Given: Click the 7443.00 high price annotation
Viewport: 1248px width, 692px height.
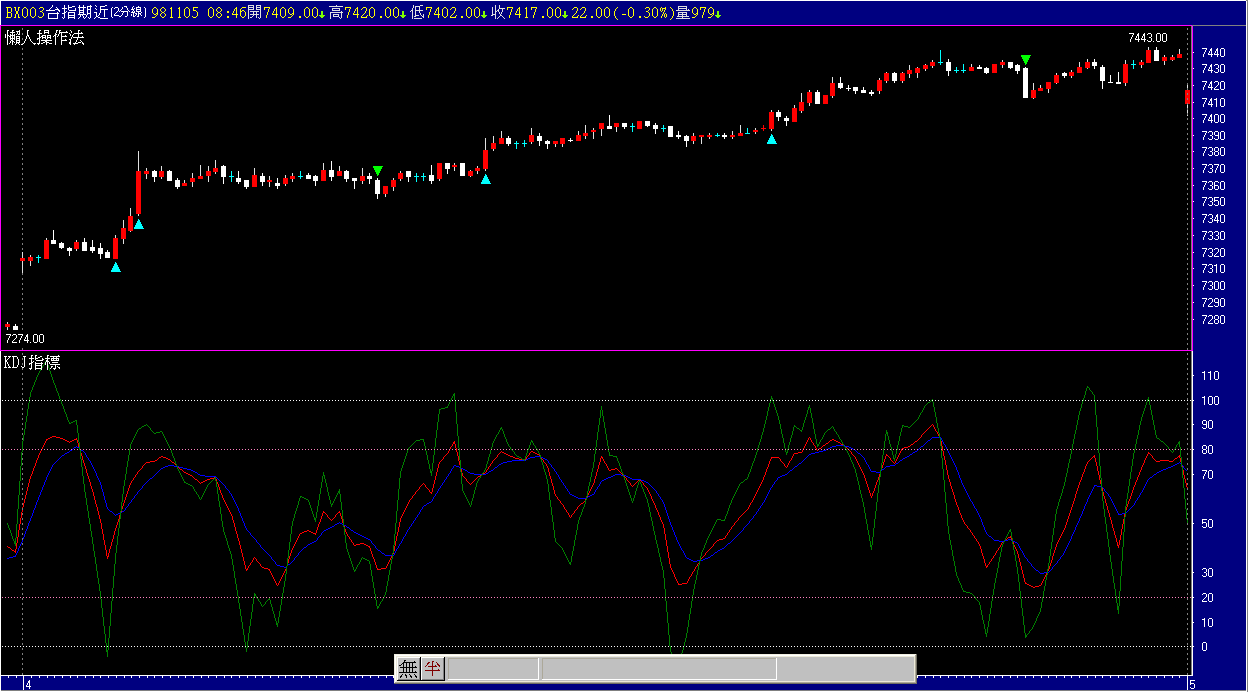Looking at the screenshot, I should pyautogui.click(x=1148, y=37).
